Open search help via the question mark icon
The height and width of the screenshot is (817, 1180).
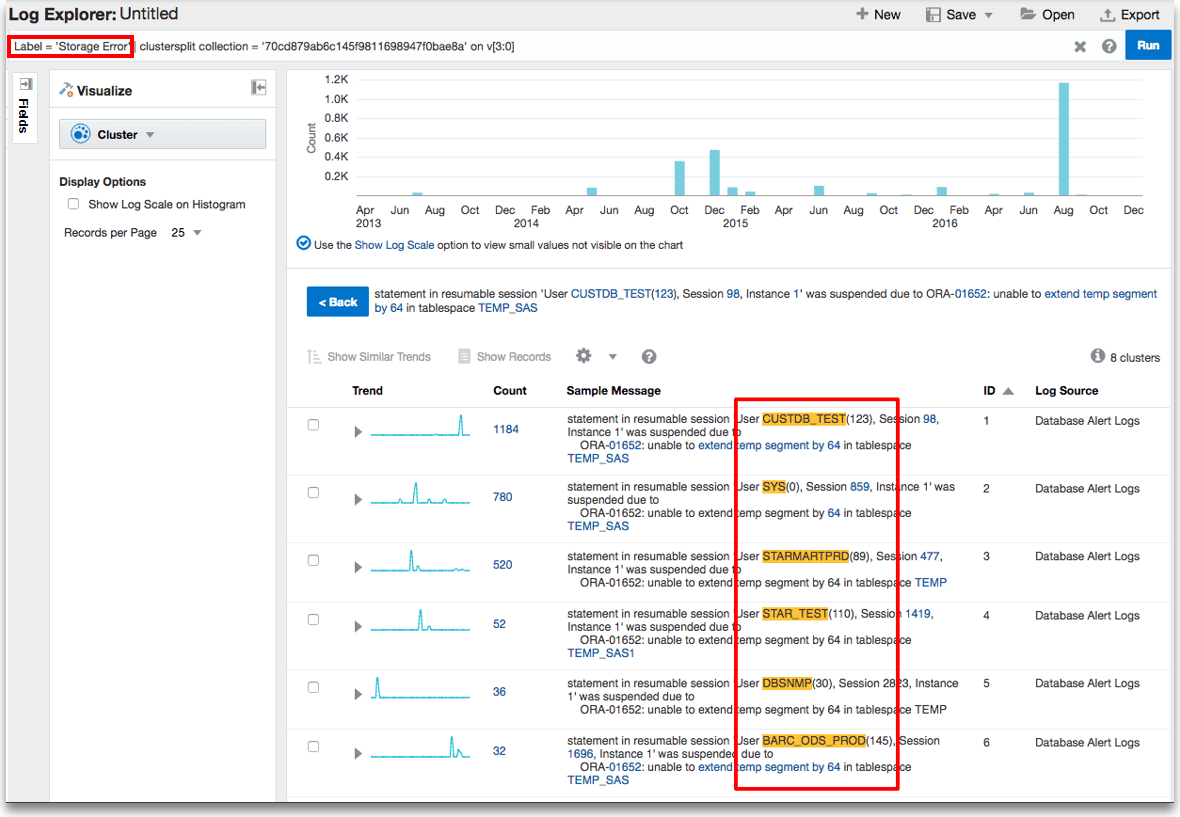pos(1109,45)
